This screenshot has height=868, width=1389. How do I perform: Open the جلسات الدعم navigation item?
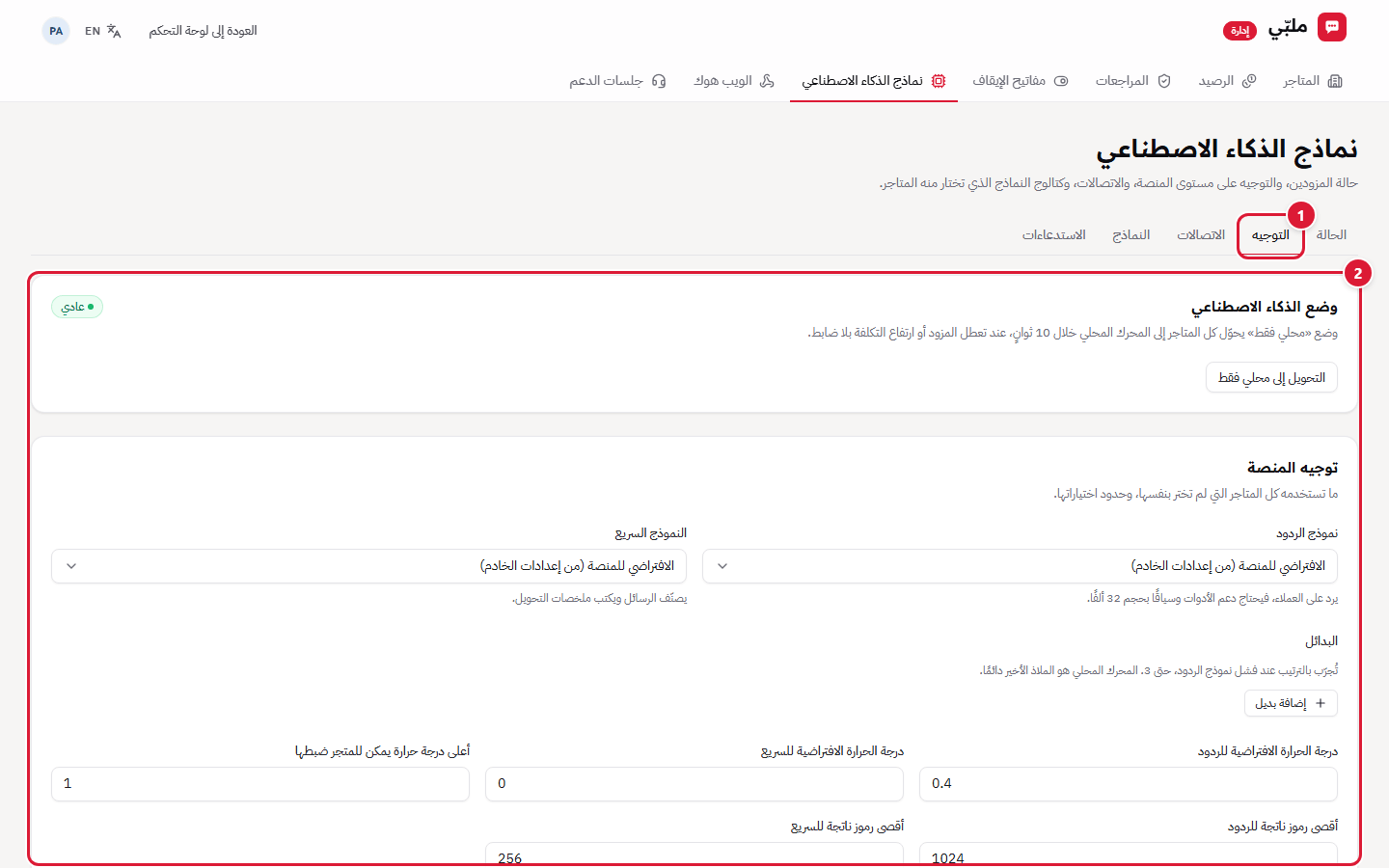(x=617, y=81)
